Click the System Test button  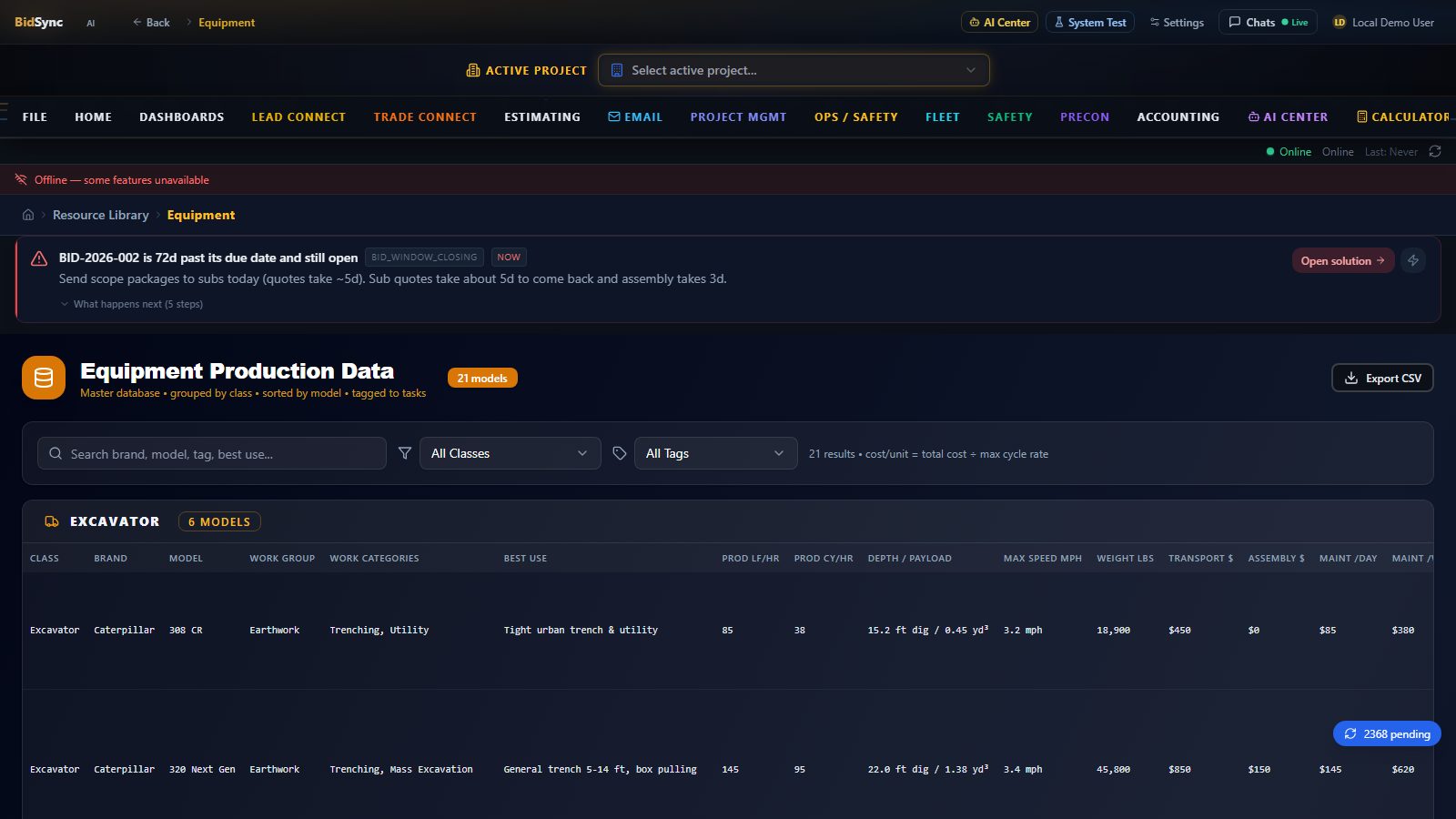1090,22
